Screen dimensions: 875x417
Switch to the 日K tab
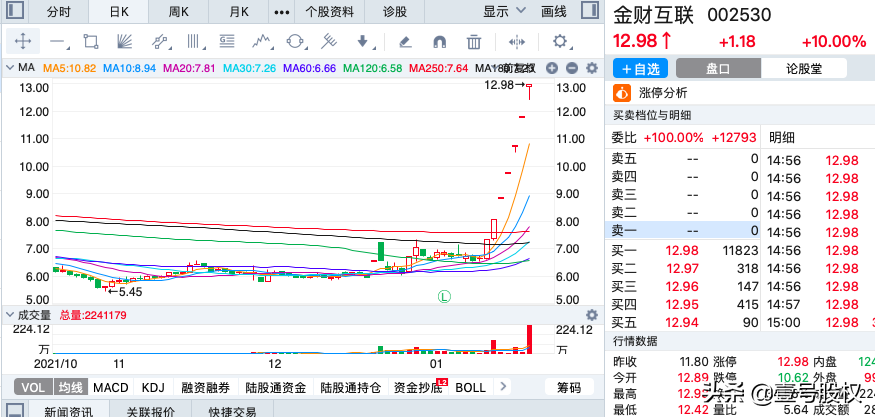coord(119,11)
